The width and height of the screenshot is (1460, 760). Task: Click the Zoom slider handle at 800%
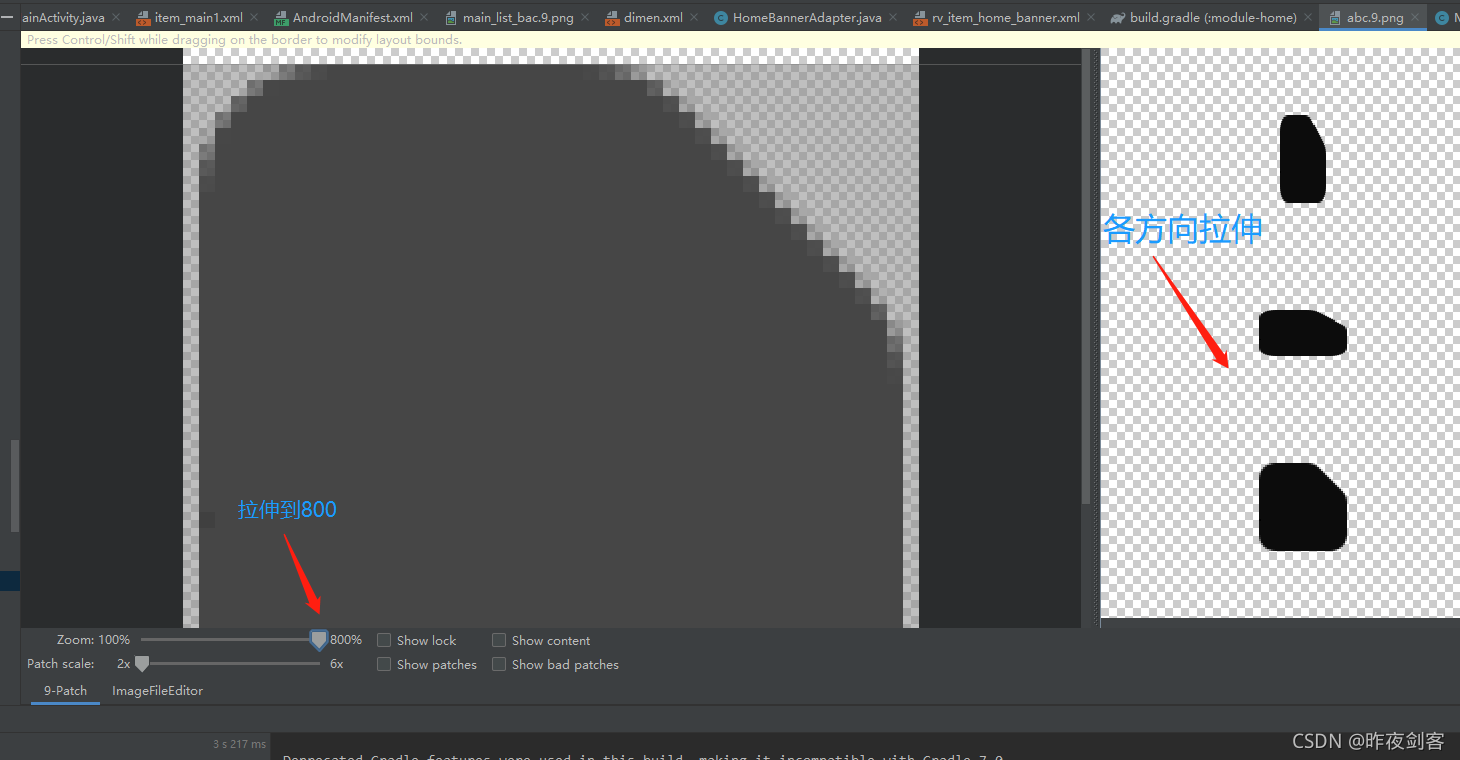coord(318,639)
